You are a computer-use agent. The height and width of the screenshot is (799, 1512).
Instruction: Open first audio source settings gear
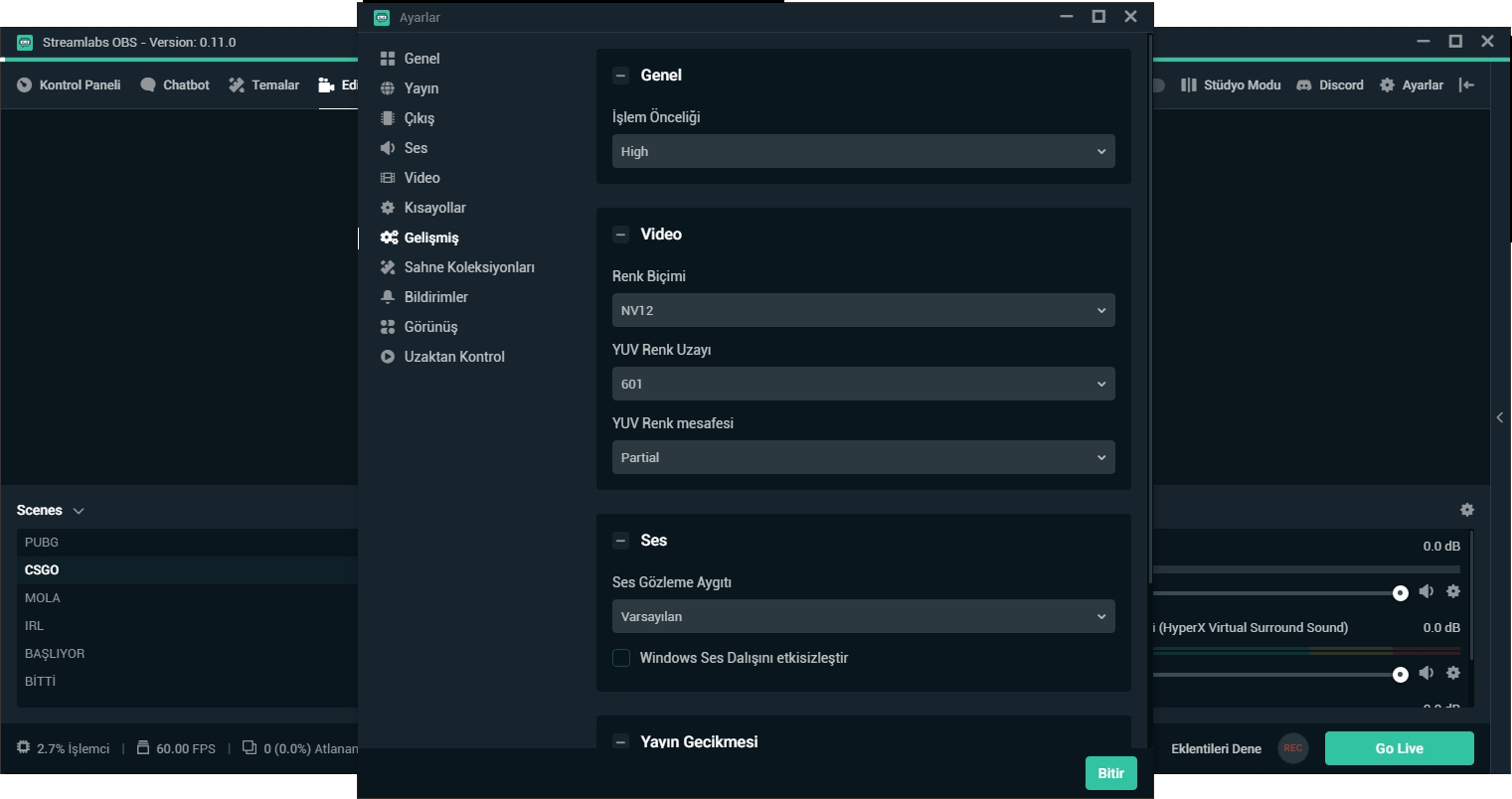1453,591
